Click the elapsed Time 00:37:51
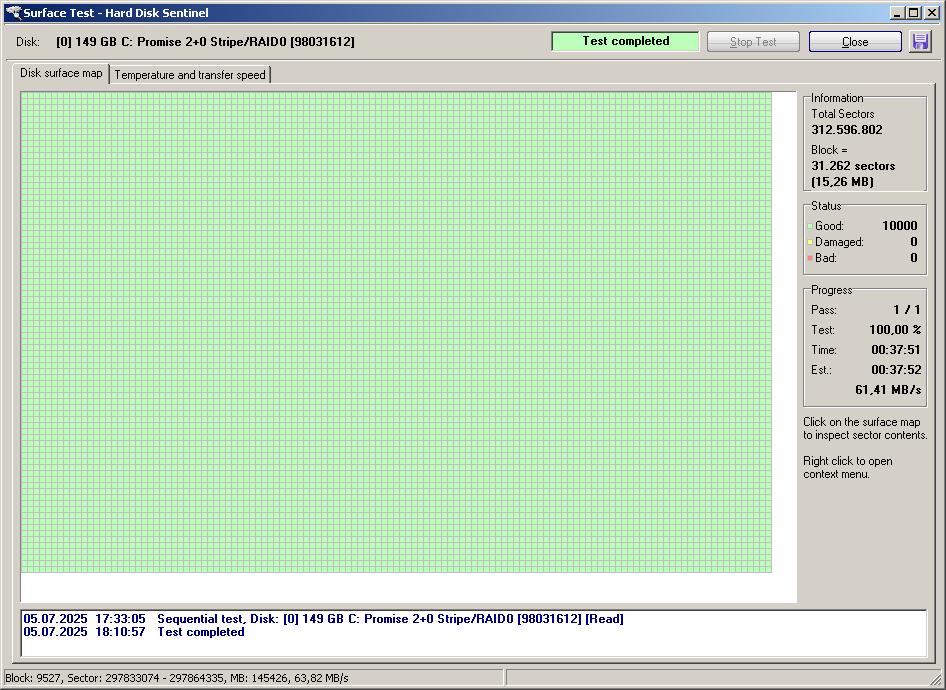 tap(897, 350)
